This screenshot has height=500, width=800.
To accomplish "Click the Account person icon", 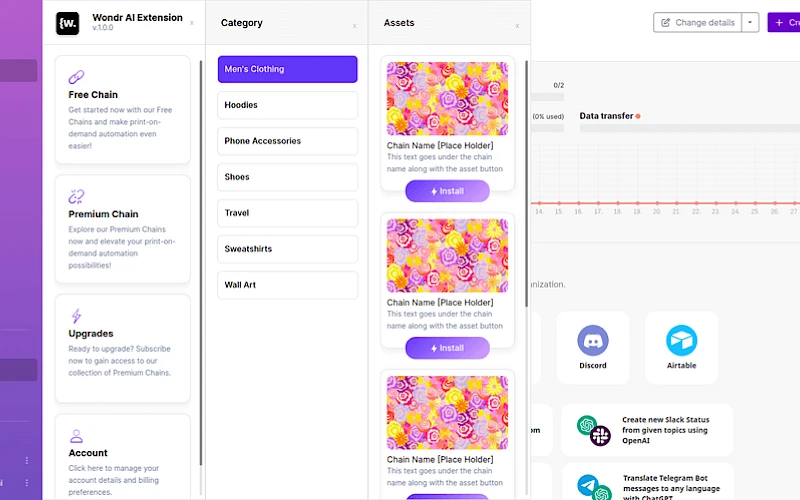I will click(76, 436).
